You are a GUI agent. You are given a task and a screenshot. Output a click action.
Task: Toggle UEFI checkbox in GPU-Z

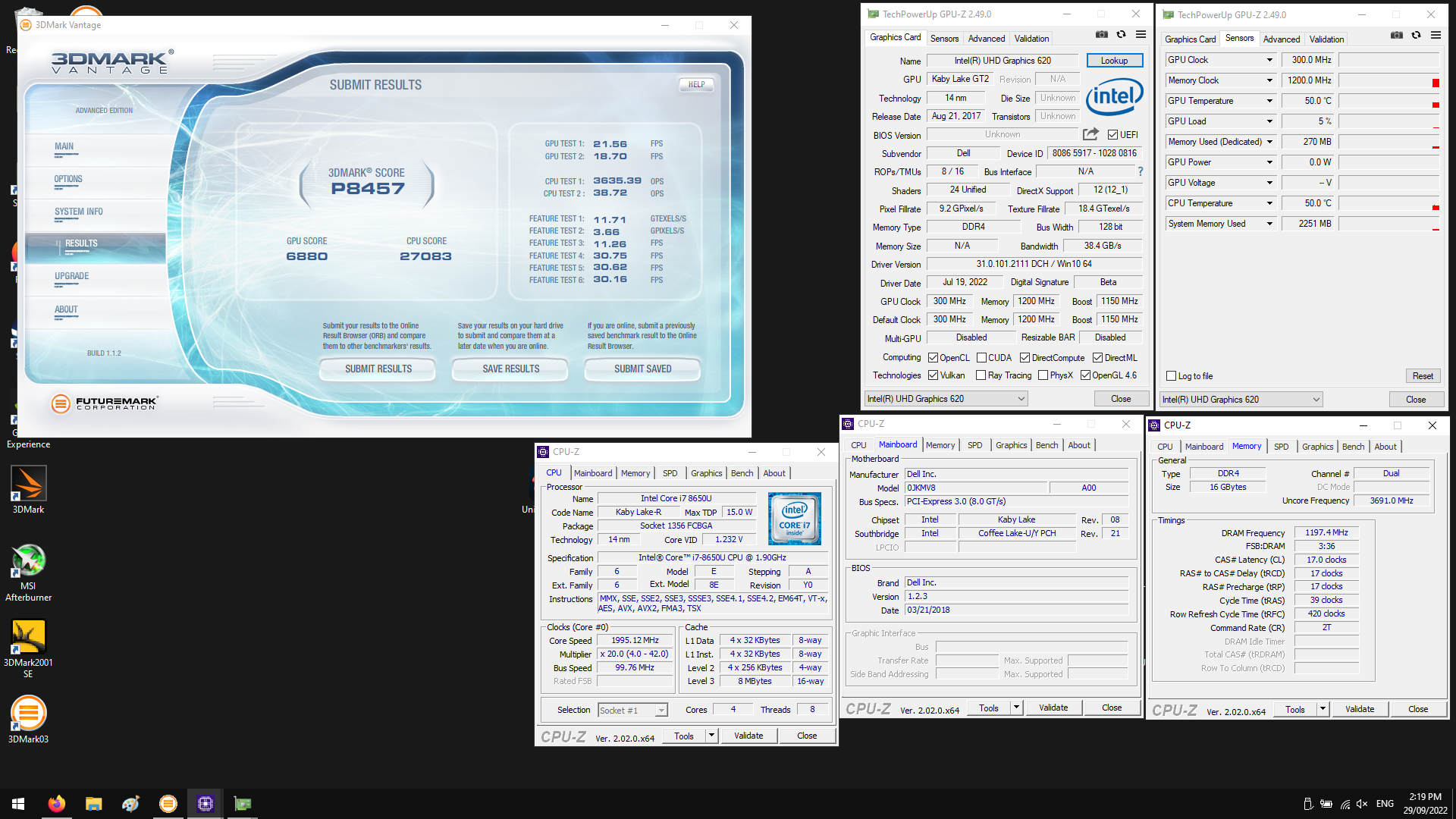(x=1112, y=135)
